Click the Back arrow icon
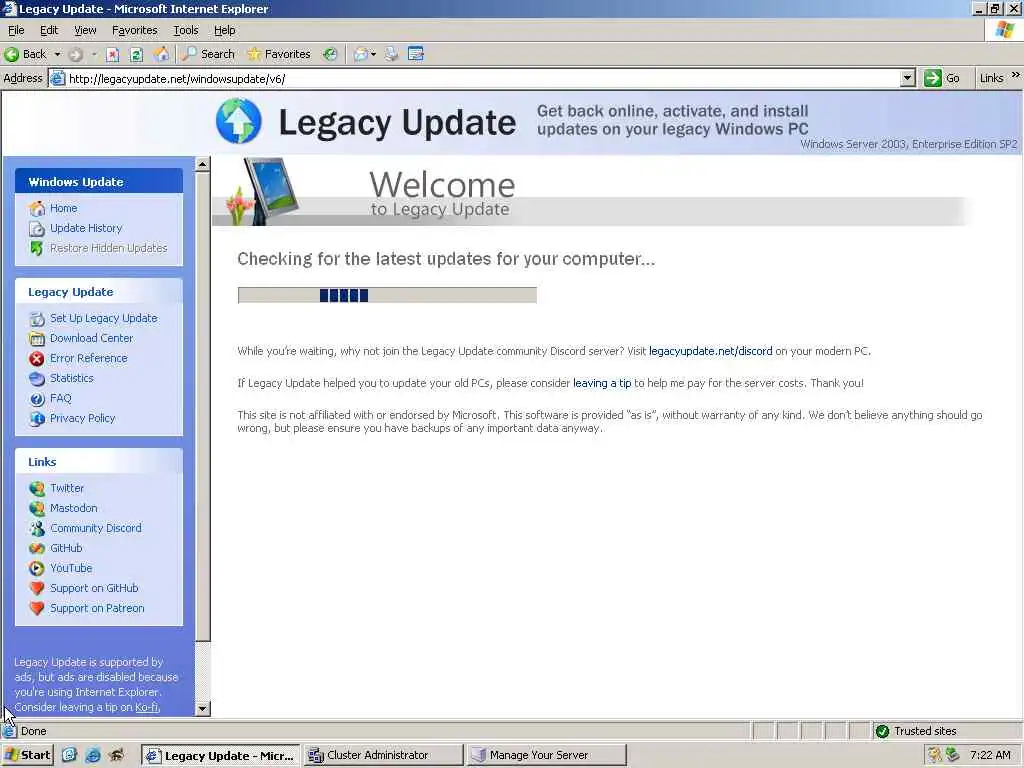The height and width of the screenshot is (768, 1024). [12, 54]
